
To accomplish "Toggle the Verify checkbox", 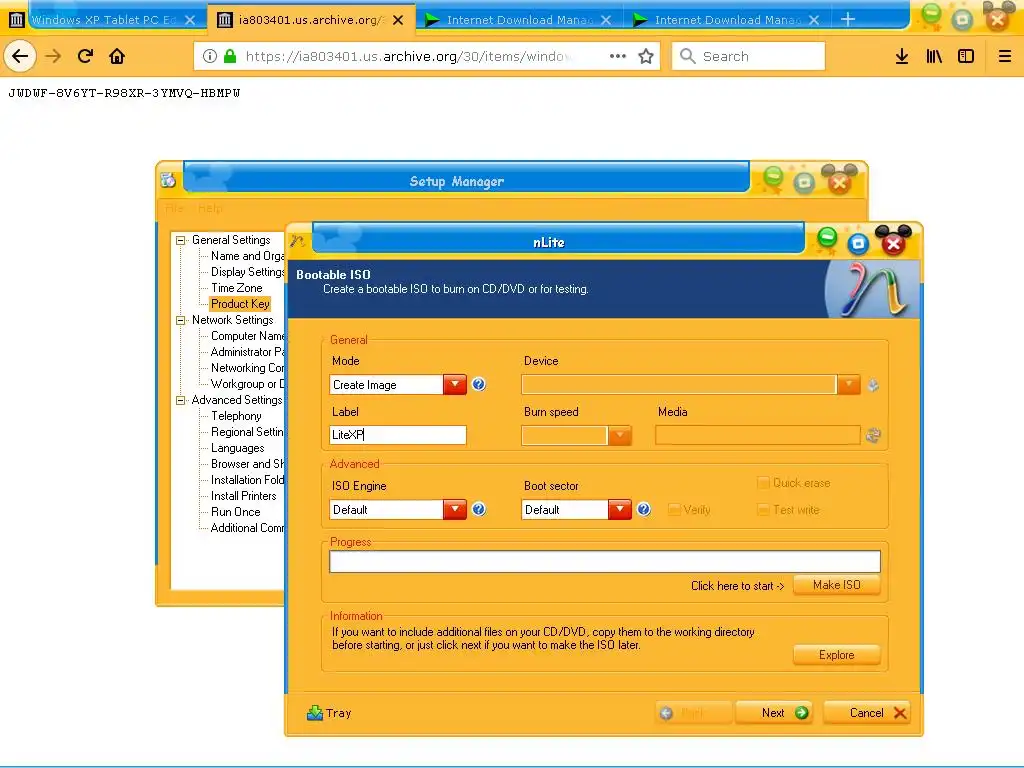I will [674, 509].
